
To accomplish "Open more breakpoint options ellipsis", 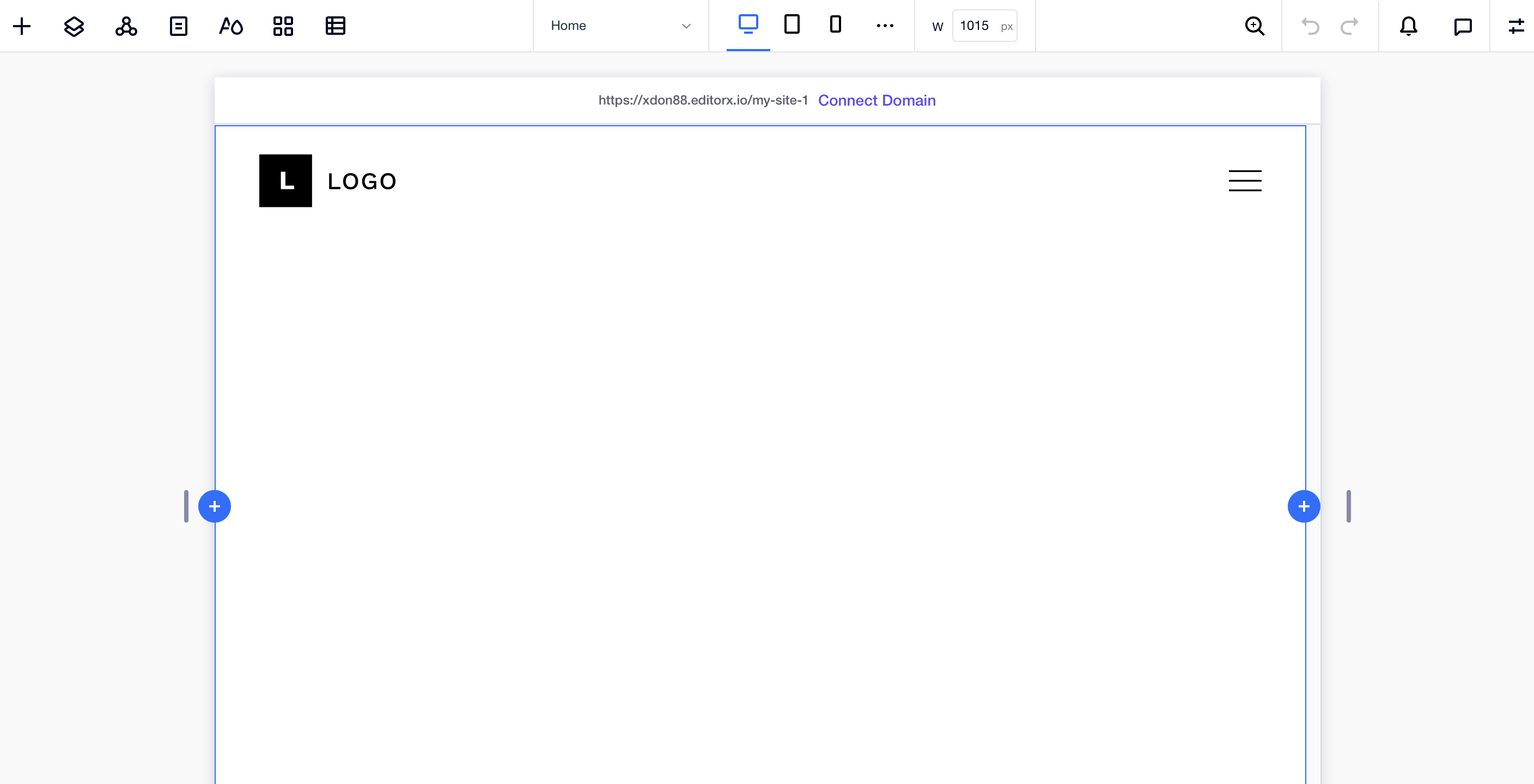I will [885, 26].
